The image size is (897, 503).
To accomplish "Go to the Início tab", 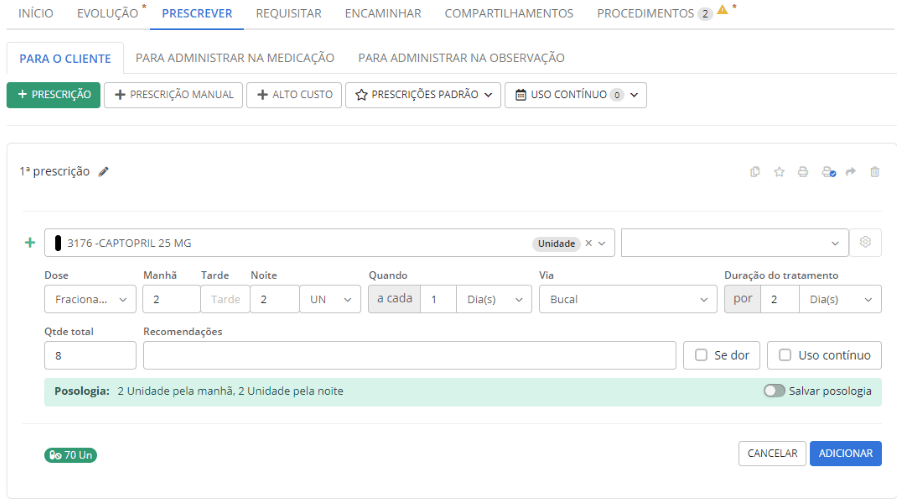I will click(x=35, y=13).
